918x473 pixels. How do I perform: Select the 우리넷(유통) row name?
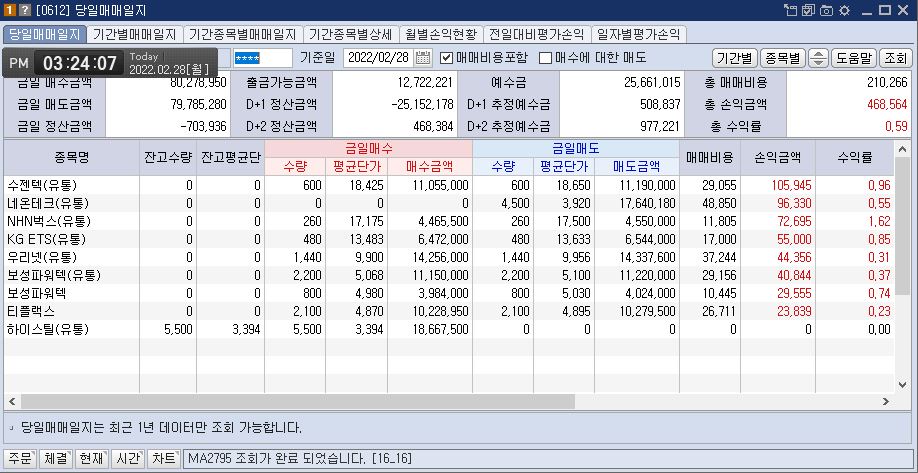click(42, 258)
